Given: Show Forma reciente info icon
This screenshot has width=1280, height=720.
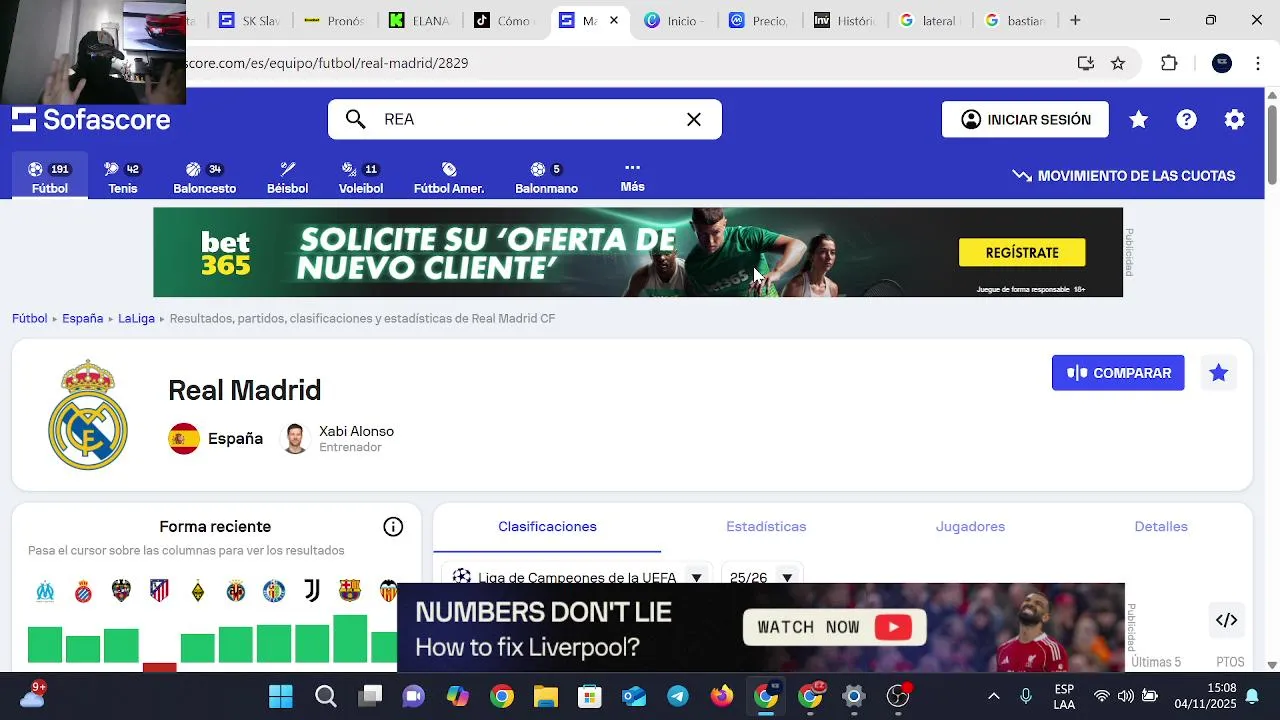Looking at the screenshot, I should (x=393, y=527).
